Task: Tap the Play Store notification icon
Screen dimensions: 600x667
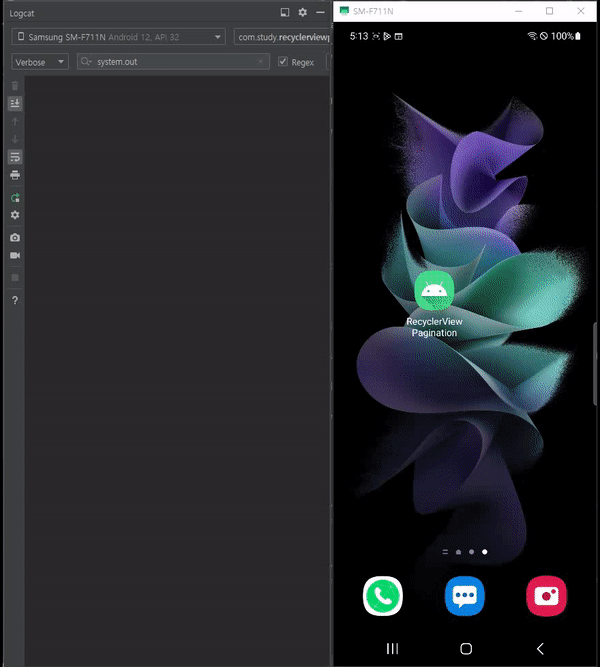Action: (387, 36)
